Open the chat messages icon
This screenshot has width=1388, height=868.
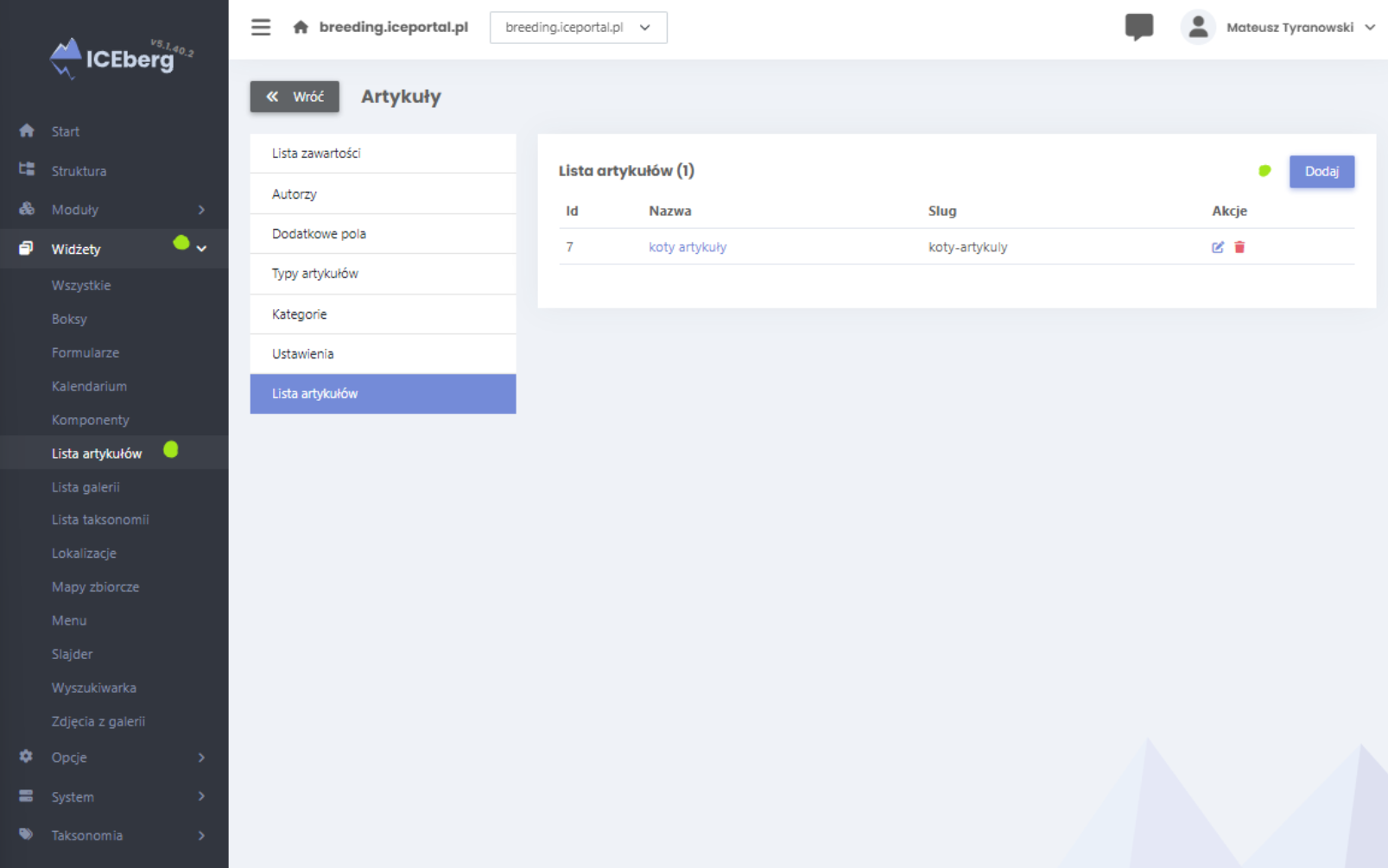pos(1138,27)
